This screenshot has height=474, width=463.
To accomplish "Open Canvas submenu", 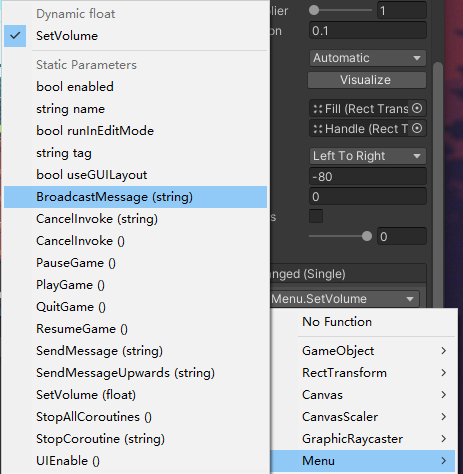I will point(363,395).
